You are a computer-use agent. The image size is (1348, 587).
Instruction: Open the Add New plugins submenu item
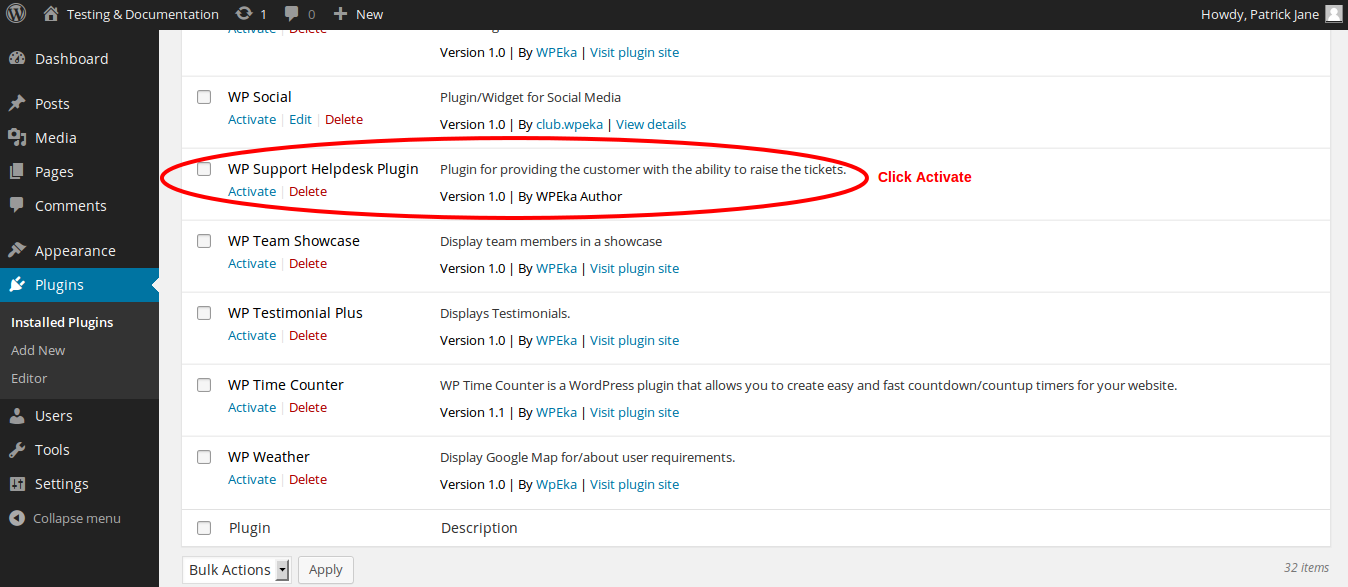[38, 350]
